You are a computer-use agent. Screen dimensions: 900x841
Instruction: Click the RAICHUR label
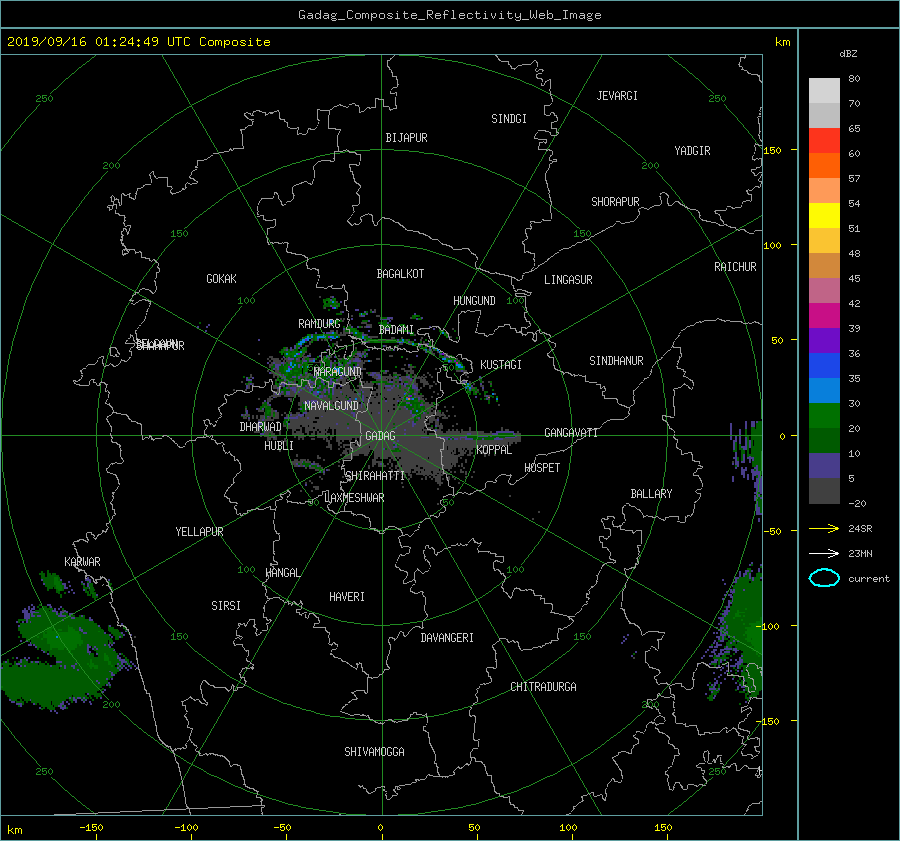(x=735, y=267)
